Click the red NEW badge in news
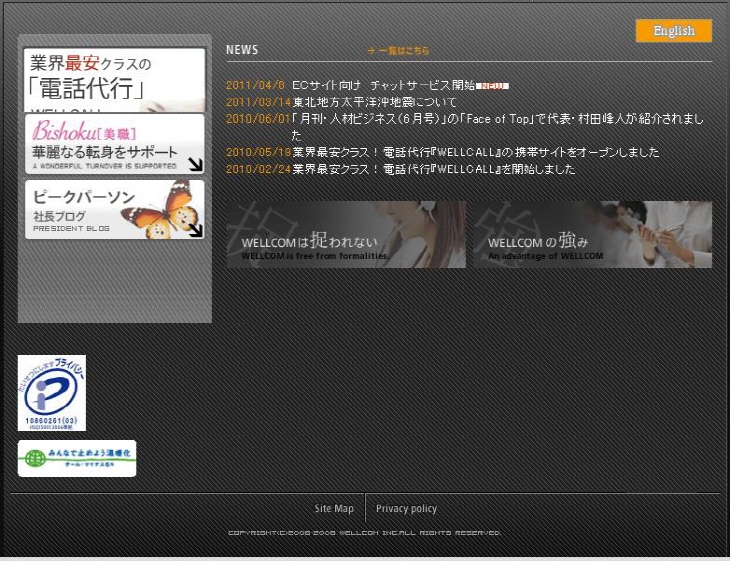The height and width of the screenshot is (561, 730). point(494,86)
